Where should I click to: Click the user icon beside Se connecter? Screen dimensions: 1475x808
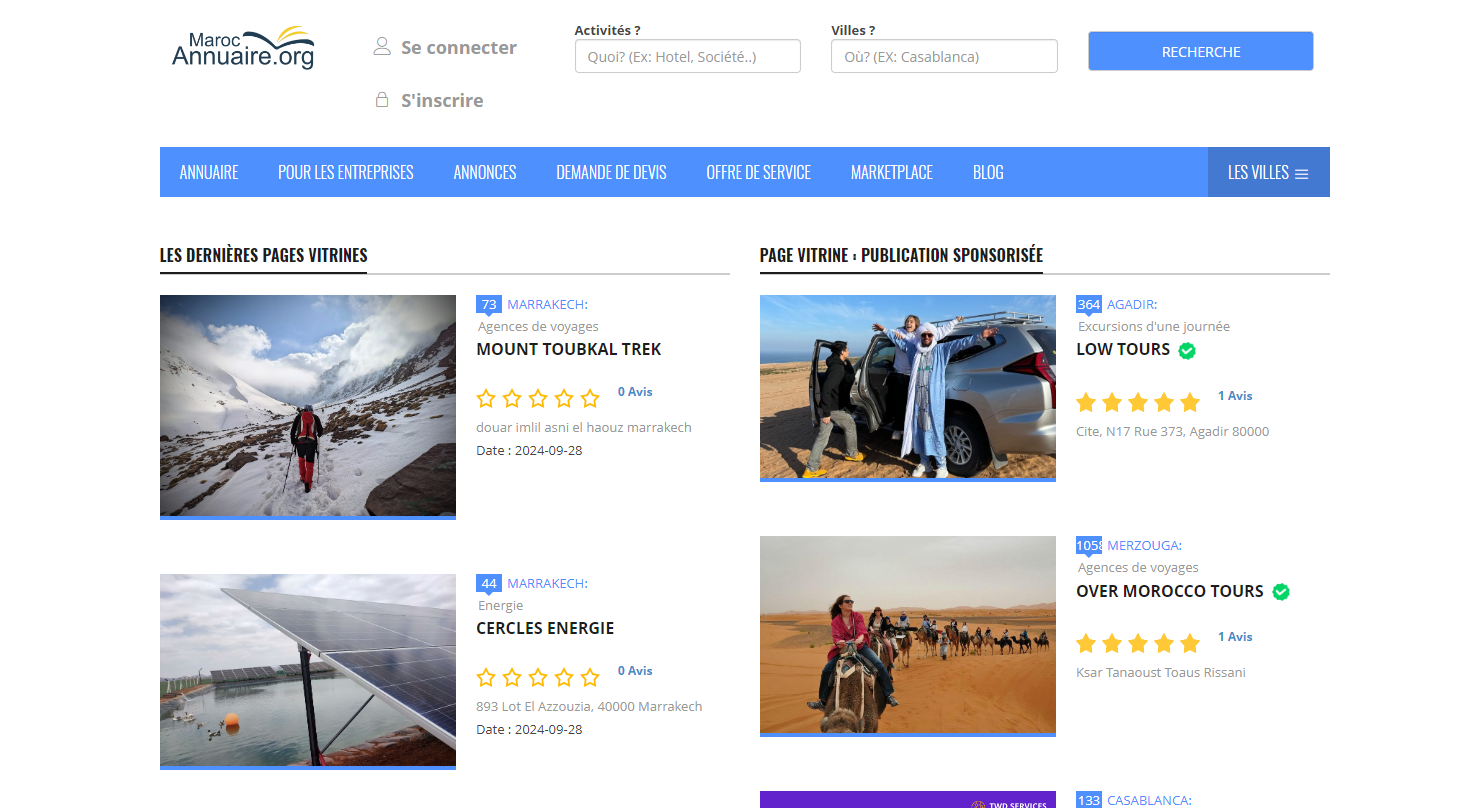click(x=382, y=47)
